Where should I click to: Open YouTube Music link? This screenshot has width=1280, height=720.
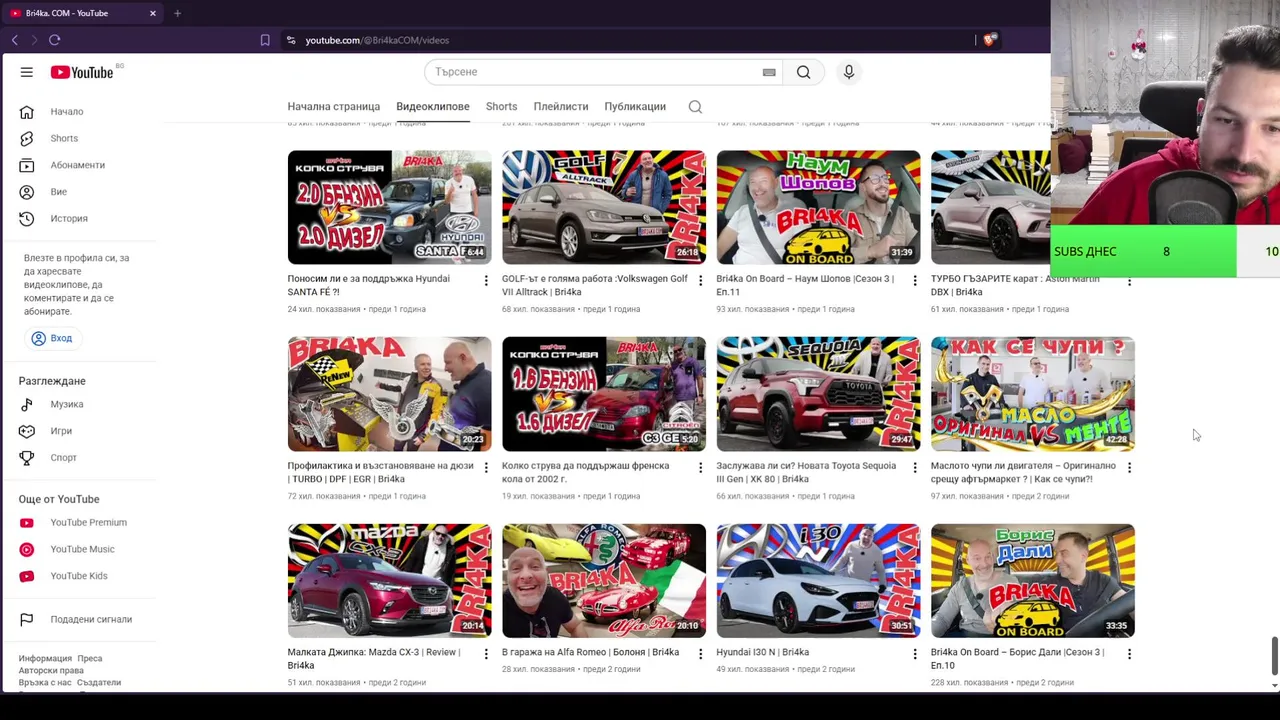(80, 549)
